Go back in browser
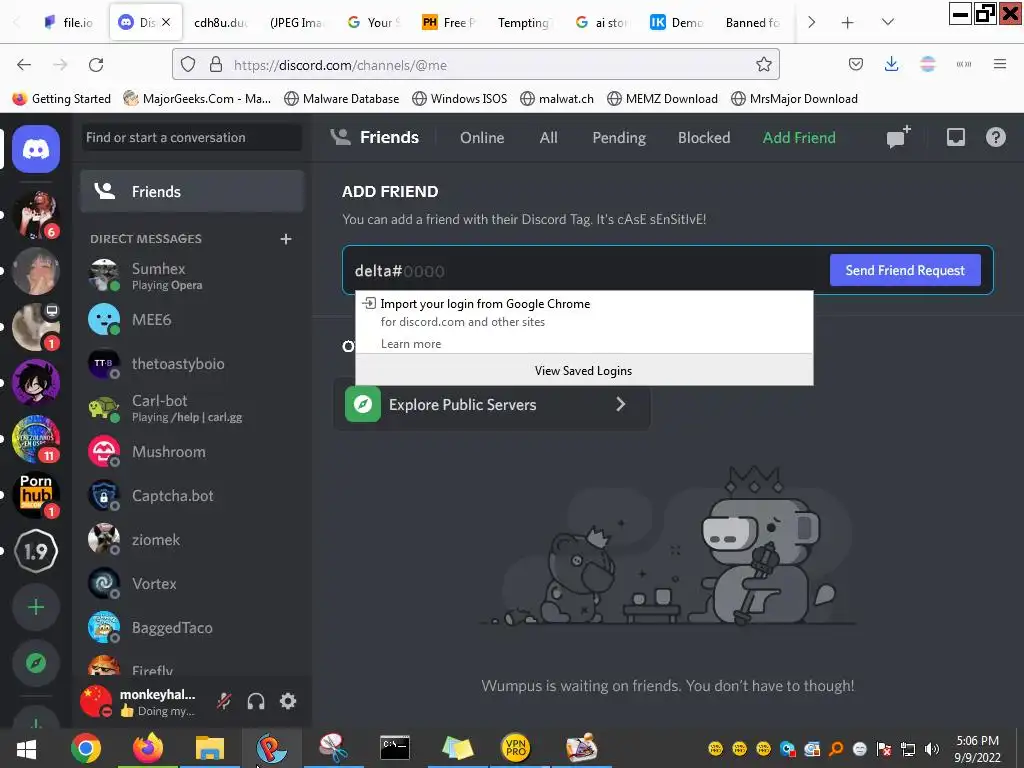The image size is (1024, 768). [24, 65]
